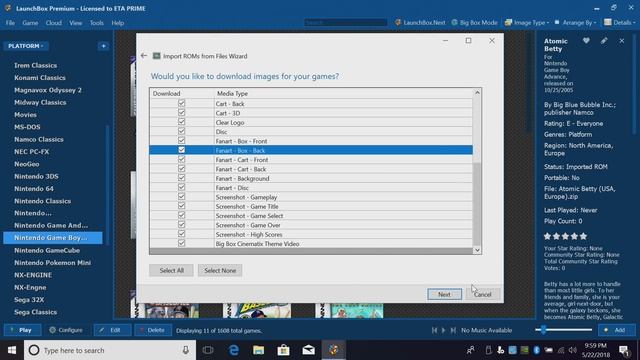Toggle the Fanart - Background checkbox
640x360 pixels.
click(x=182, y=178)
